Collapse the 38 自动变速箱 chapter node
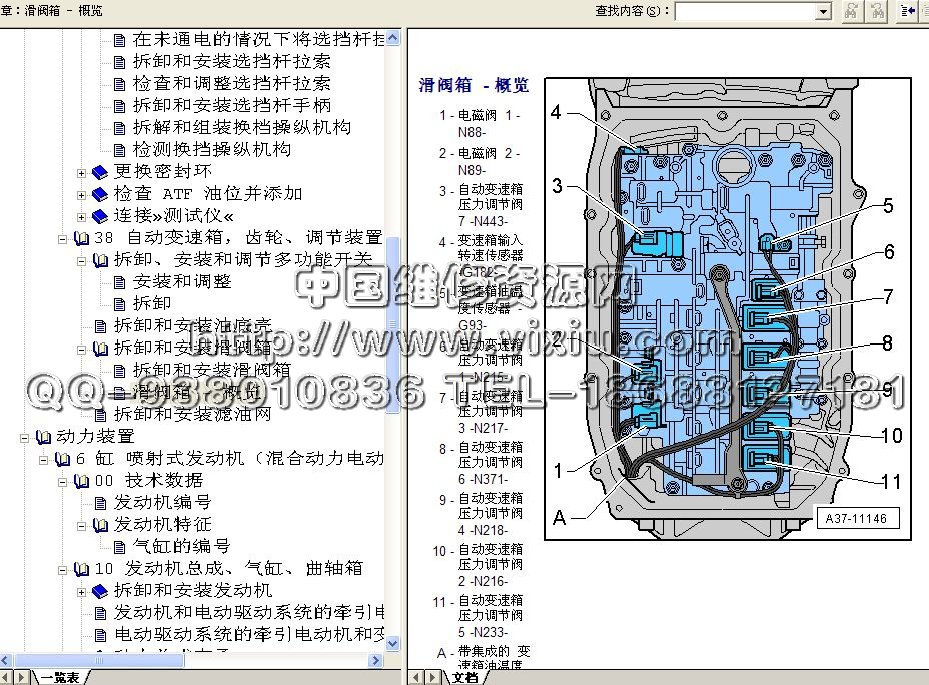The image size is (929, 685). click(62, 238)
